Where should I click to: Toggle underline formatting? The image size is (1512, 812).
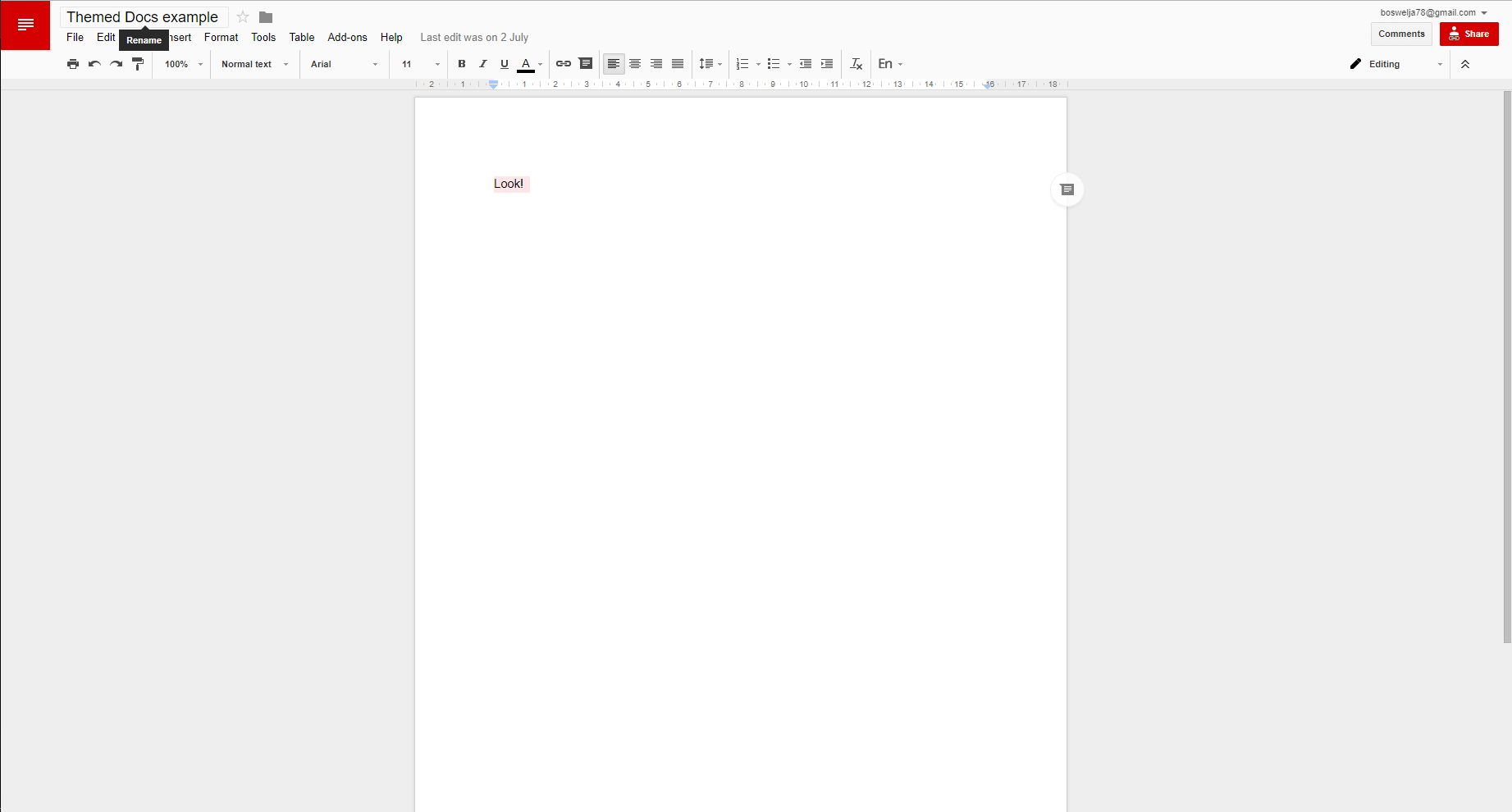point(505,64)
